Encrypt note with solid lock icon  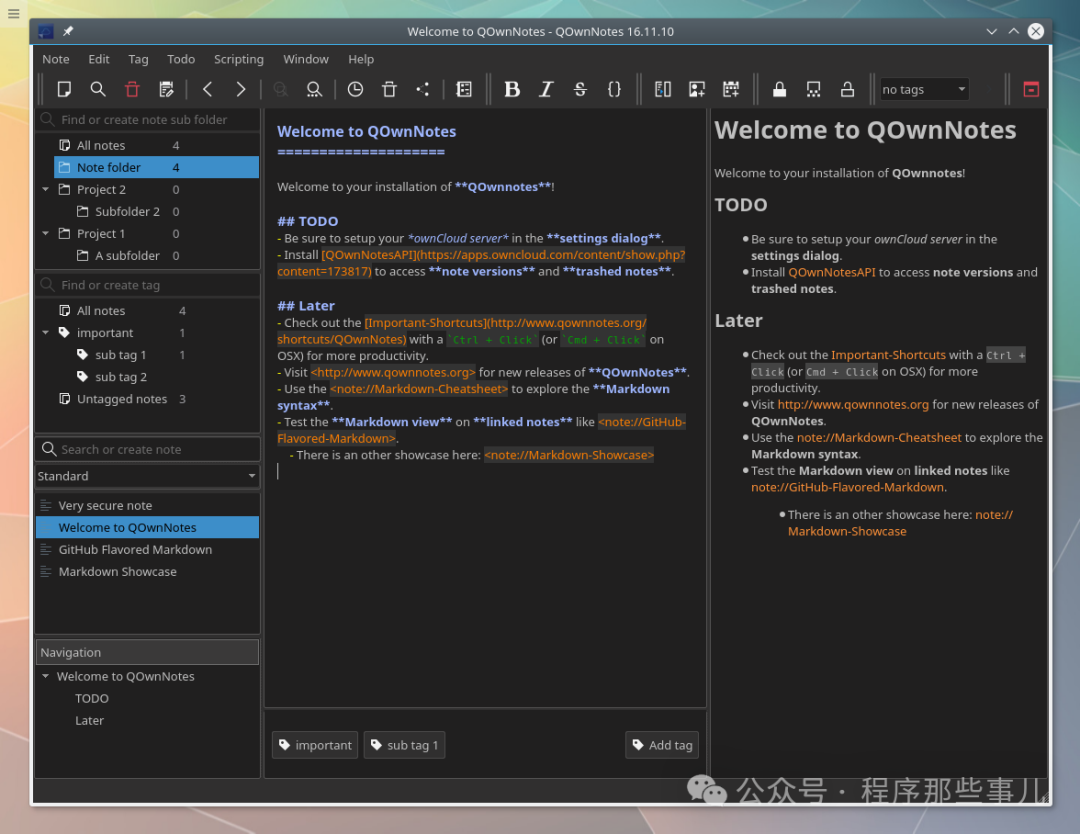click(x=779, y=89)
